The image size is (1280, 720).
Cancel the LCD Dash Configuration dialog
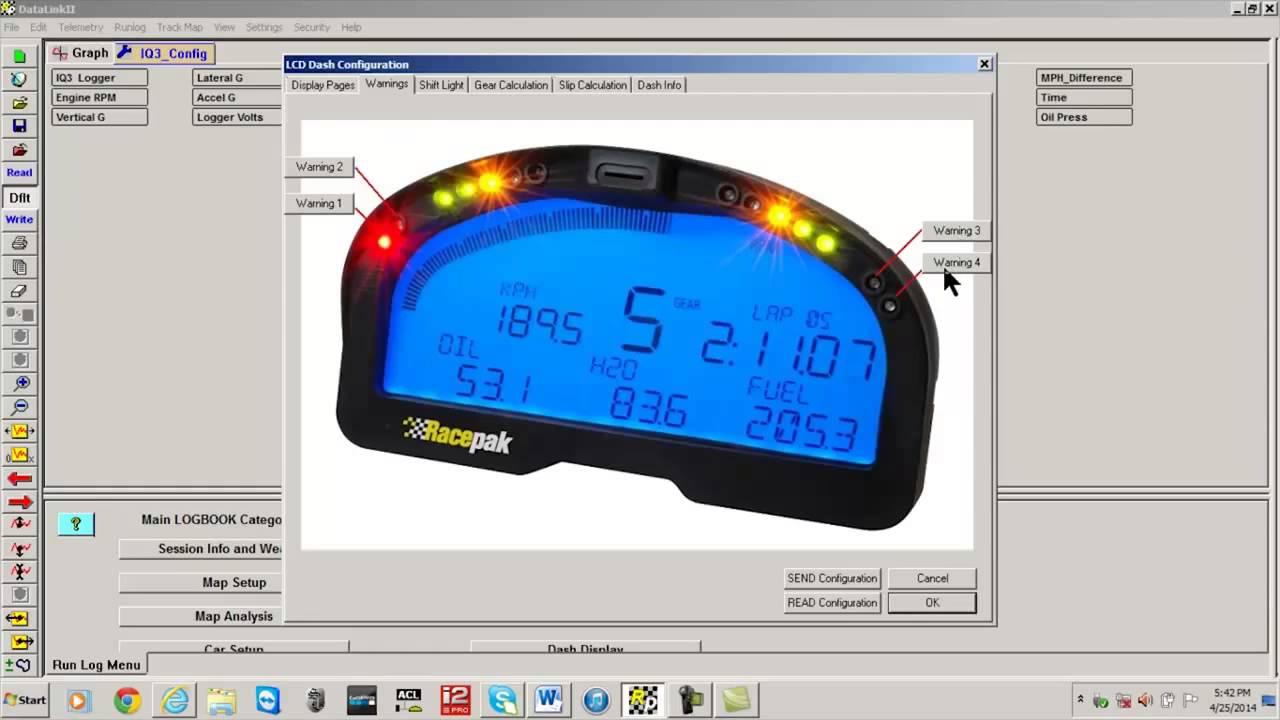932,578
